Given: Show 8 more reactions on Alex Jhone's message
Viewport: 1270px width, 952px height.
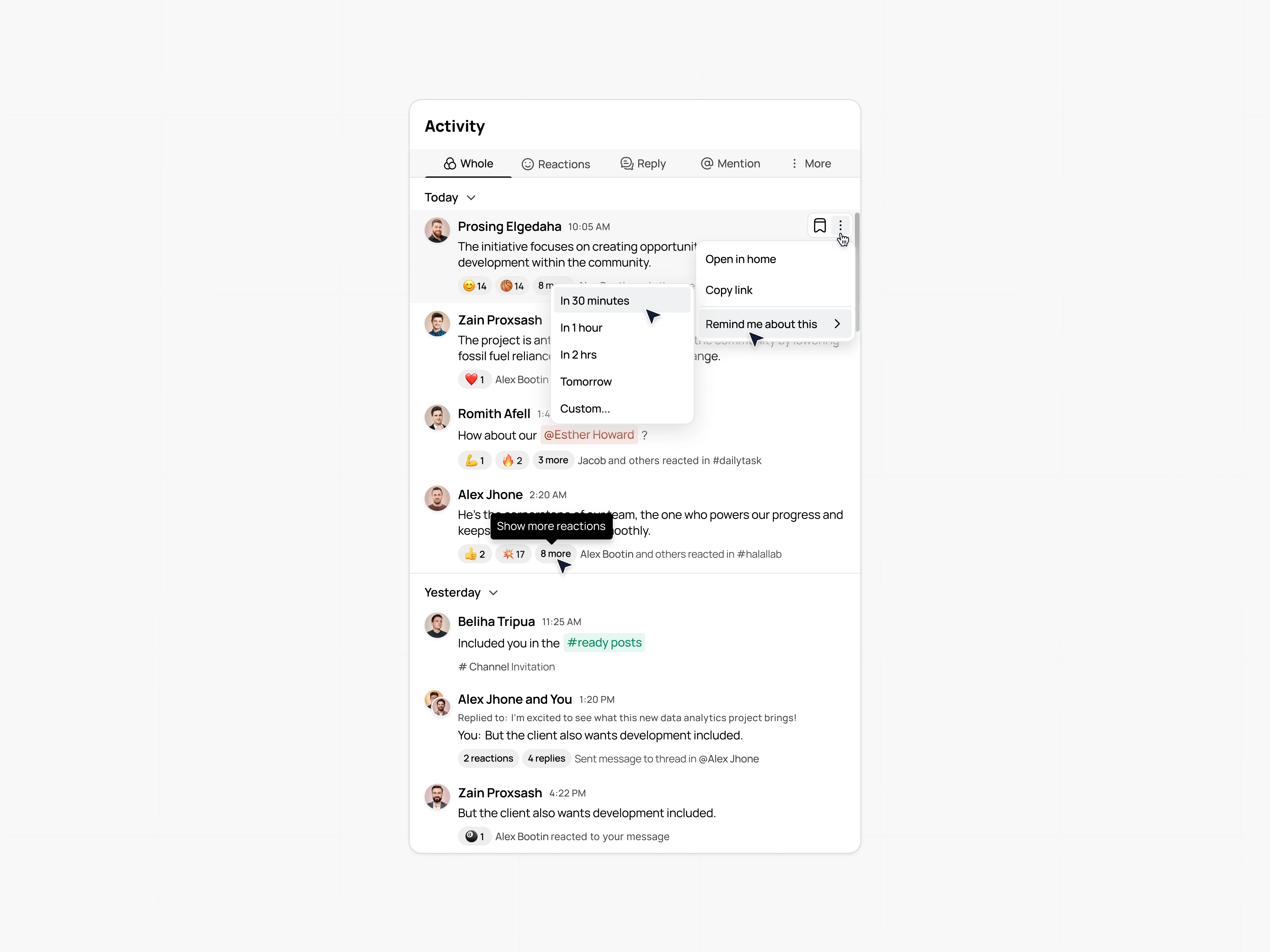Looking at the screenshot, I should 555,554.
